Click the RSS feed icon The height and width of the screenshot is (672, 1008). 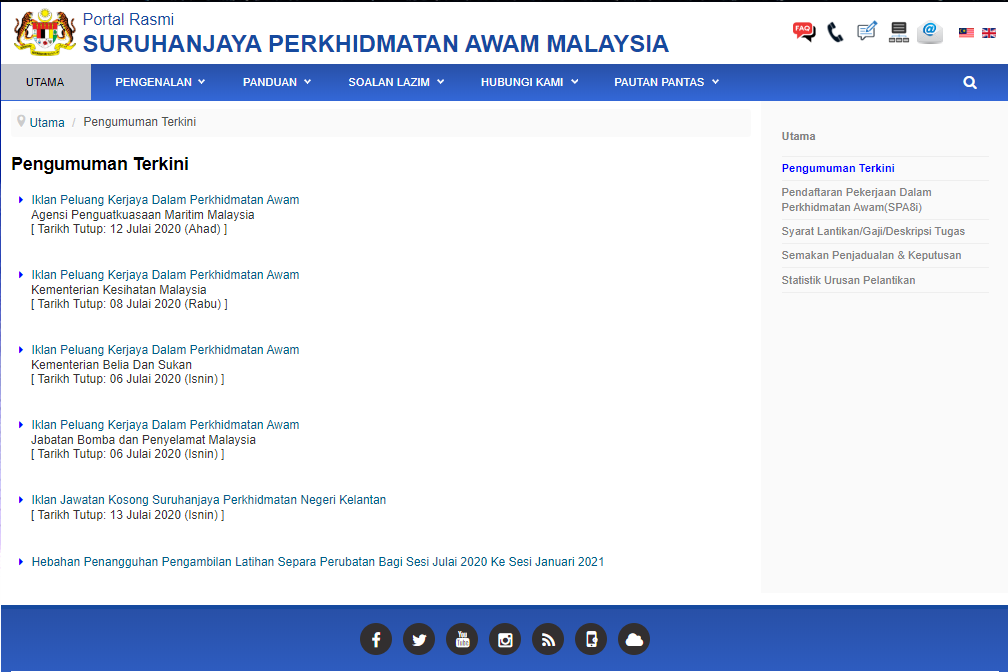click(548, 639)
